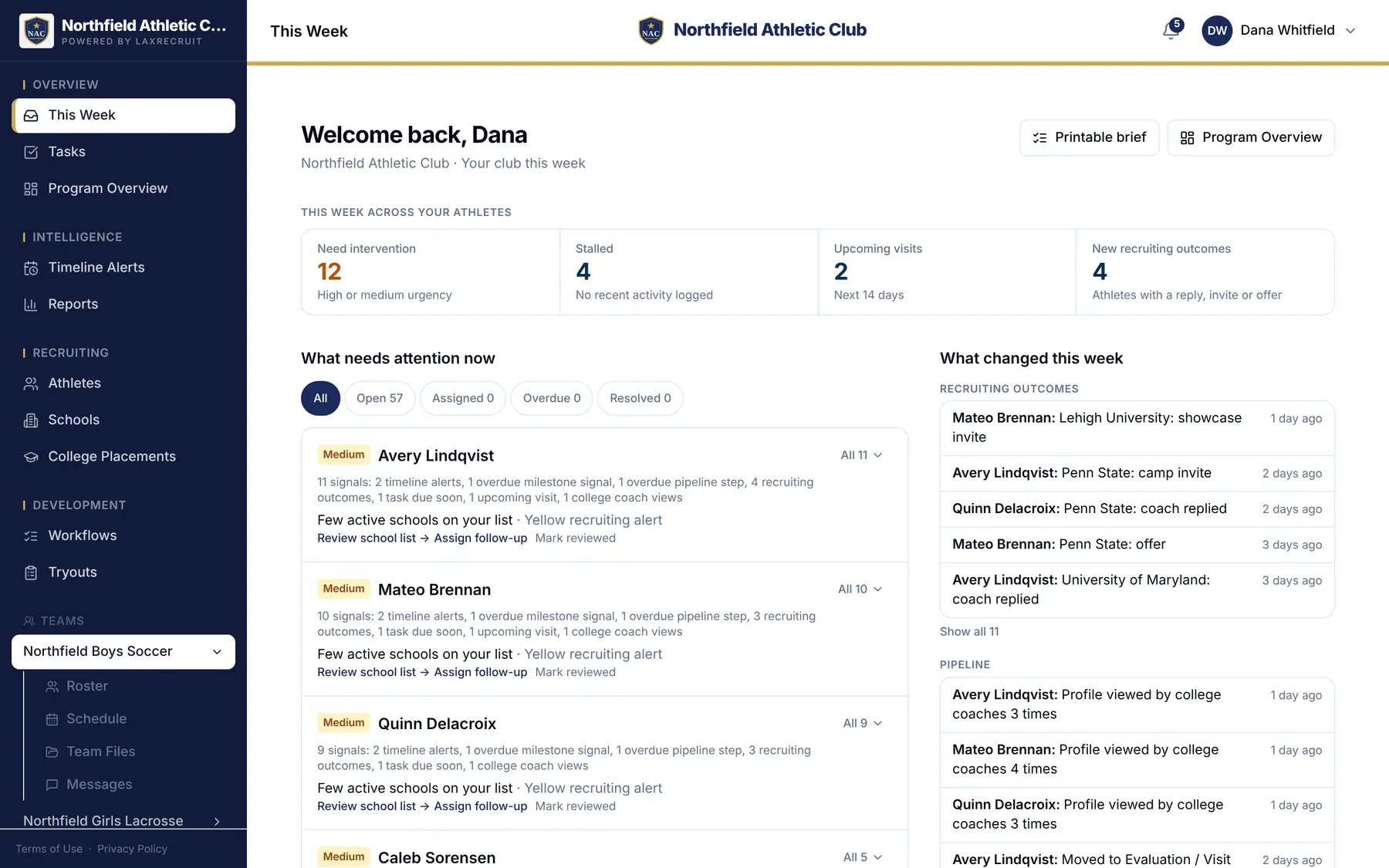Click the Timeline Alerts calendar-clock icon
This screenshot has height=868, width=1389.
click(31, 268)
